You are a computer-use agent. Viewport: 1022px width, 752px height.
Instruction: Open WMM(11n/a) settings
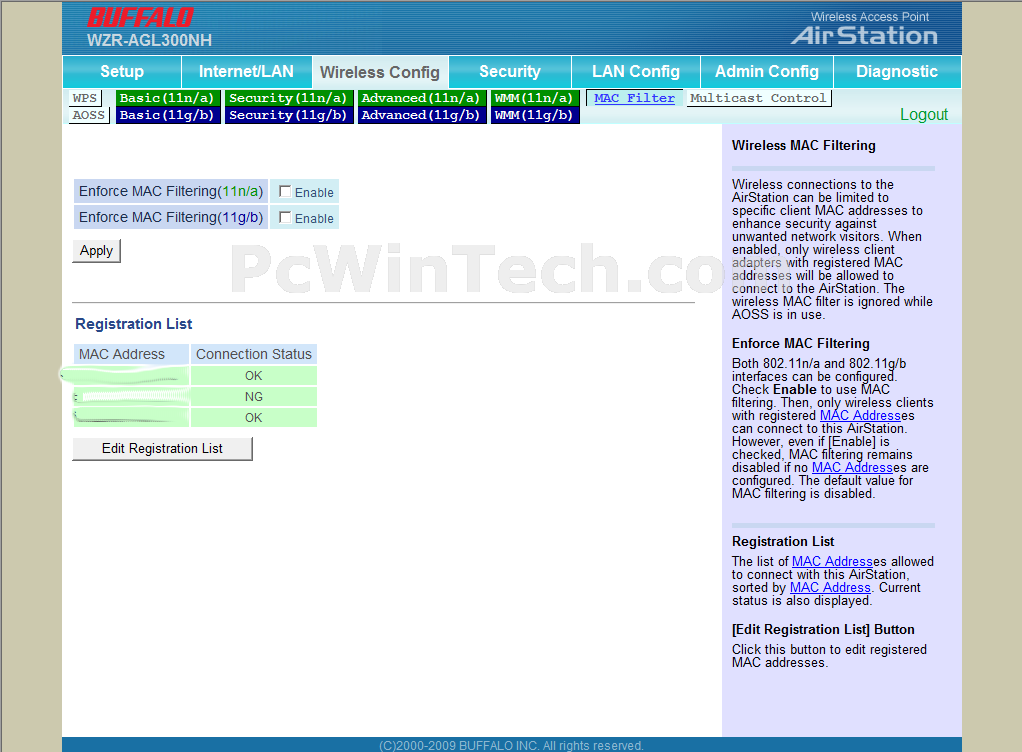coord(534,98)
